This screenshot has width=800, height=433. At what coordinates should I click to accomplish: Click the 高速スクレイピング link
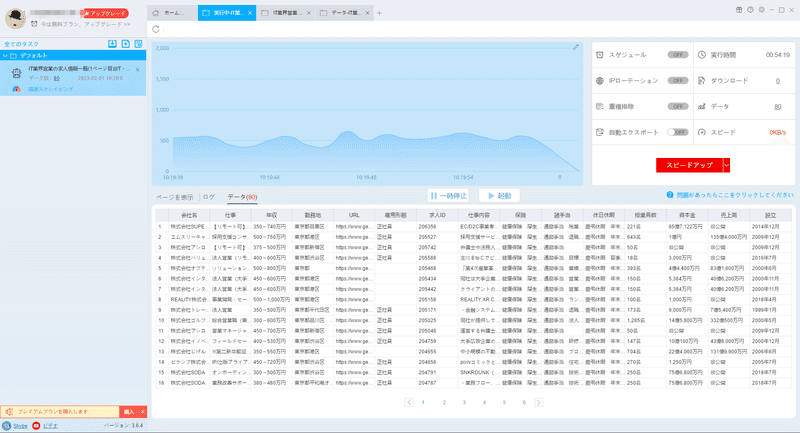(x=51, y=89)
